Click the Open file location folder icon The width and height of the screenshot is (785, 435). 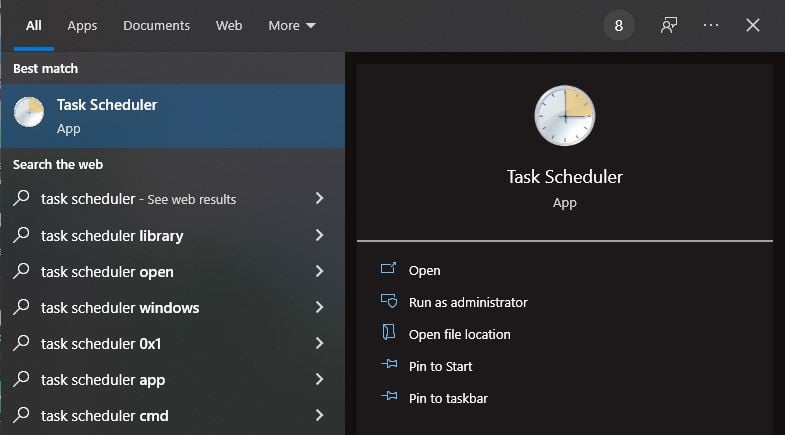[388, 332]
